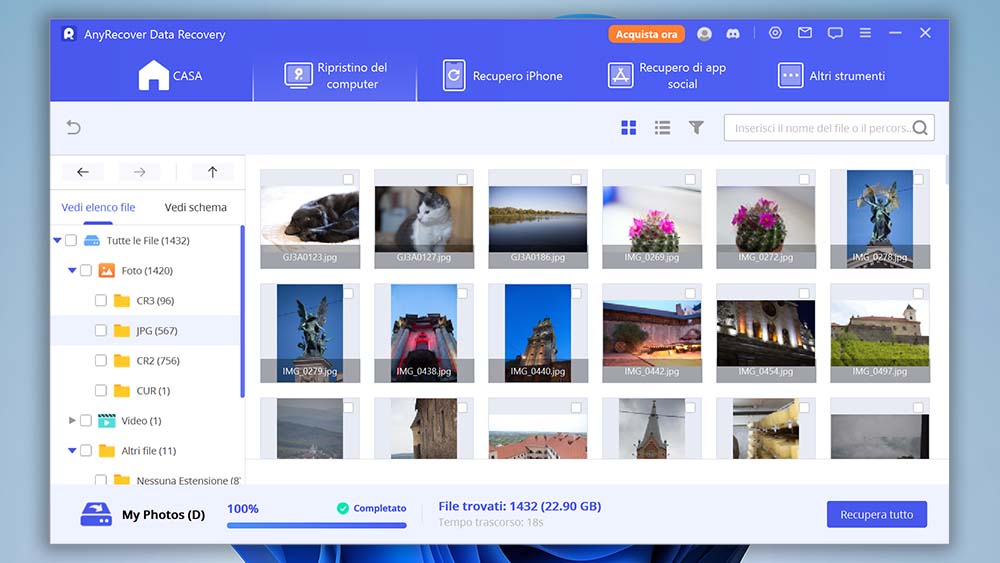Collapse the Tutte le File tree node
This screenshot has height=563, width=1000.
coord(57,240)
